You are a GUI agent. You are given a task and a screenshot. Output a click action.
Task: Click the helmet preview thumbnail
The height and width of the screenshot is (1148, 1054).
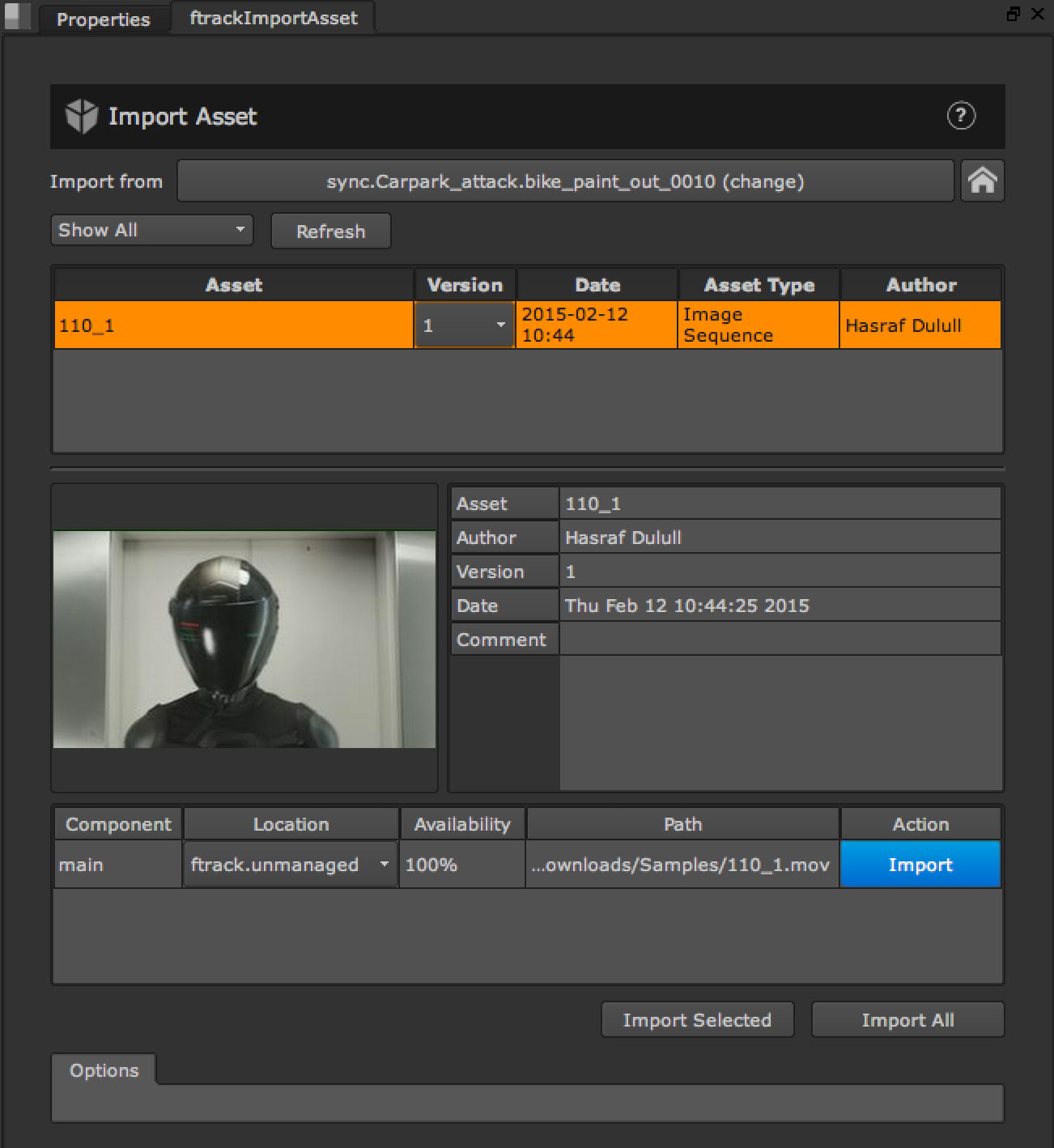(x=244, y=639)
